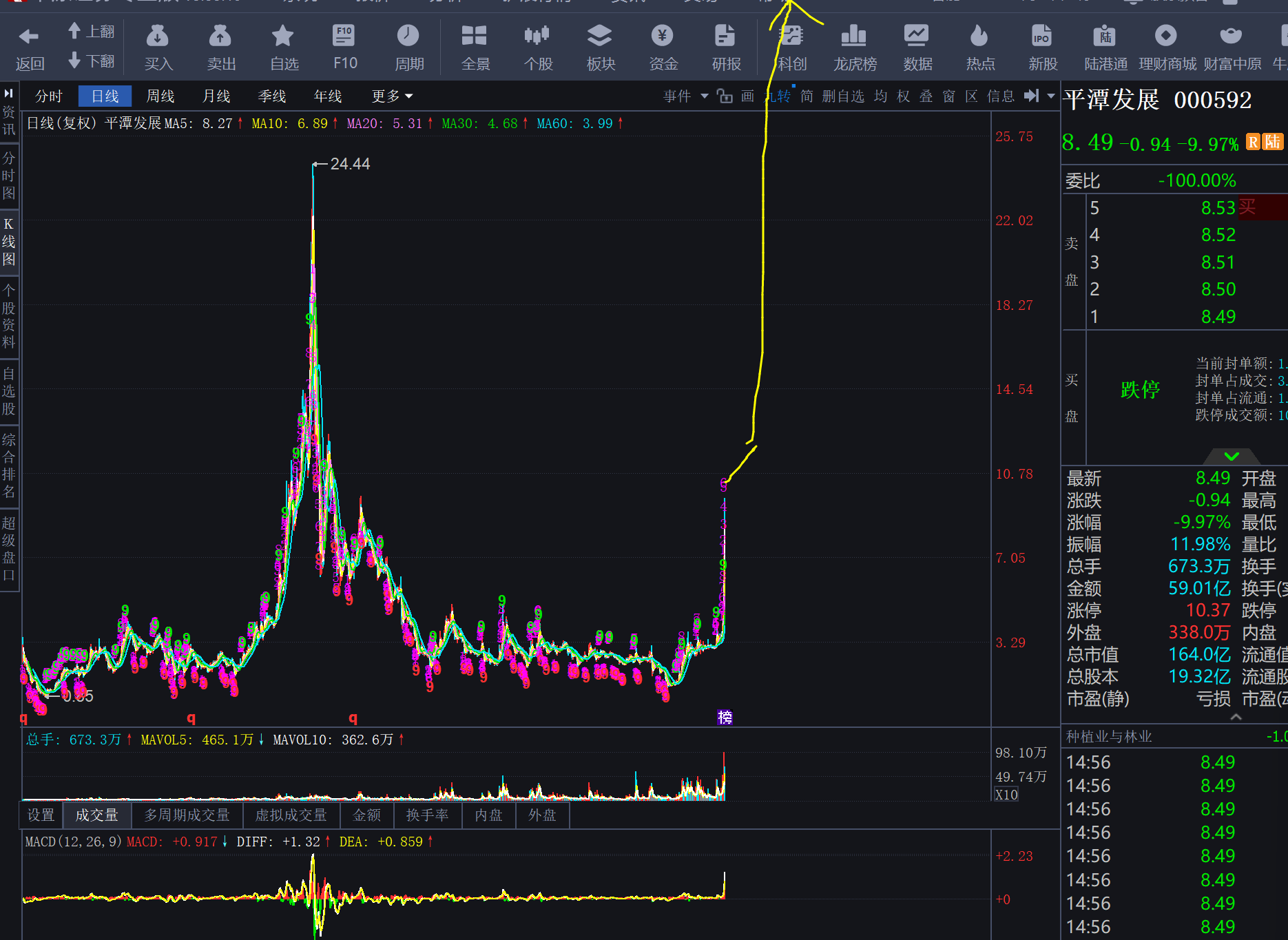Toggle the 九转 indicator on the chart
Screen dimensions: 1288x940
[x=779, y=96]
